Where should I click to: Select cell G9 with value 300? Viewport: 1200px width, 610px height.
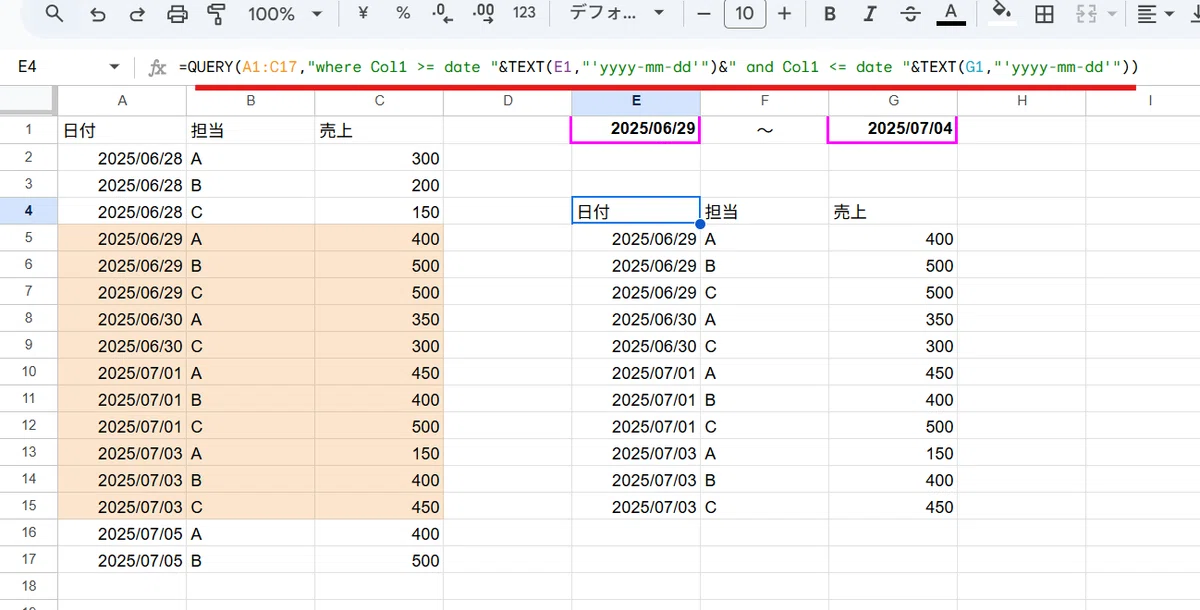pyautogui.click(x=893, y=346)
